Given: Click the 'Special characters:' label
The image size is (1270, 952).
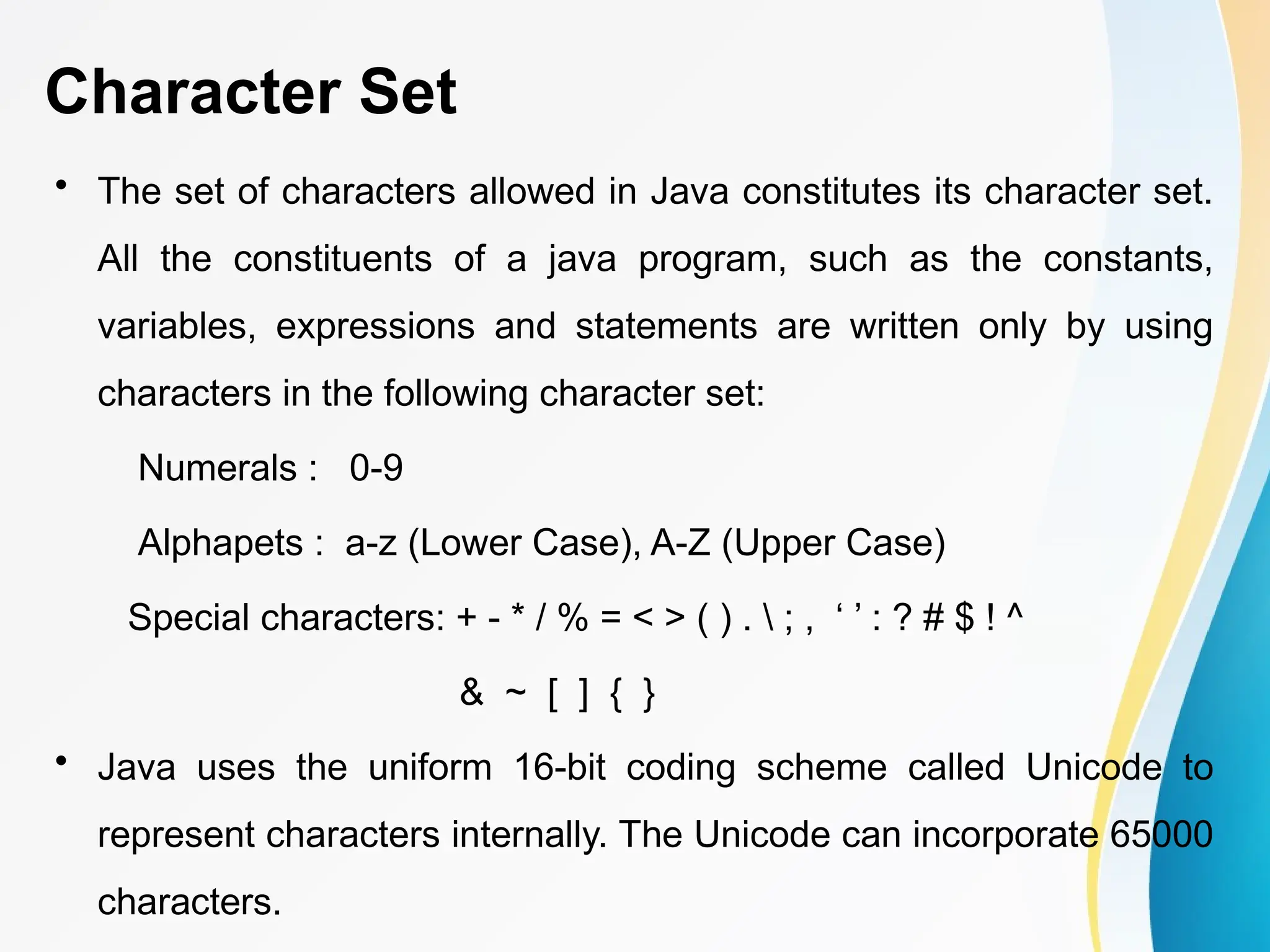Looking at the screenshot, I should click(x=286, y=617).
